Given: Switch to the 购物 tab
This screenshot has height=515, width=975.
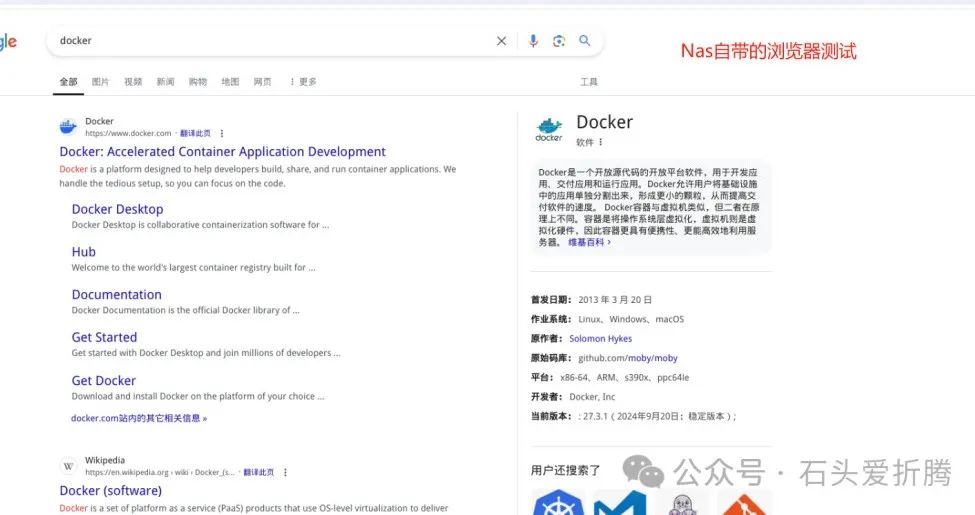Looking at the screenshot, I should (198, 81).
